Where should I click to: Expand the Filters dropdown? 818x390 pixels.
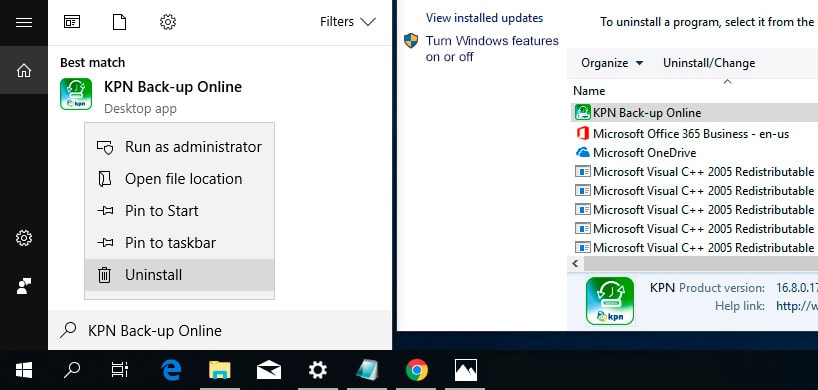(x=347, y=21)
